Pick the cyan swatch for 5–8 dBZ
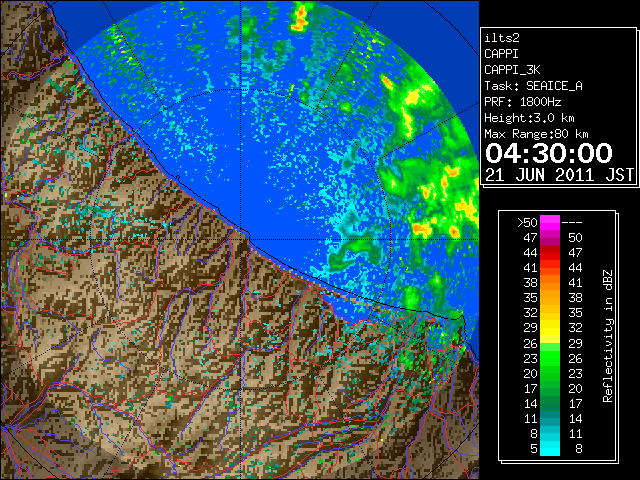Screen dimensions: 640x480 point(550,448)
